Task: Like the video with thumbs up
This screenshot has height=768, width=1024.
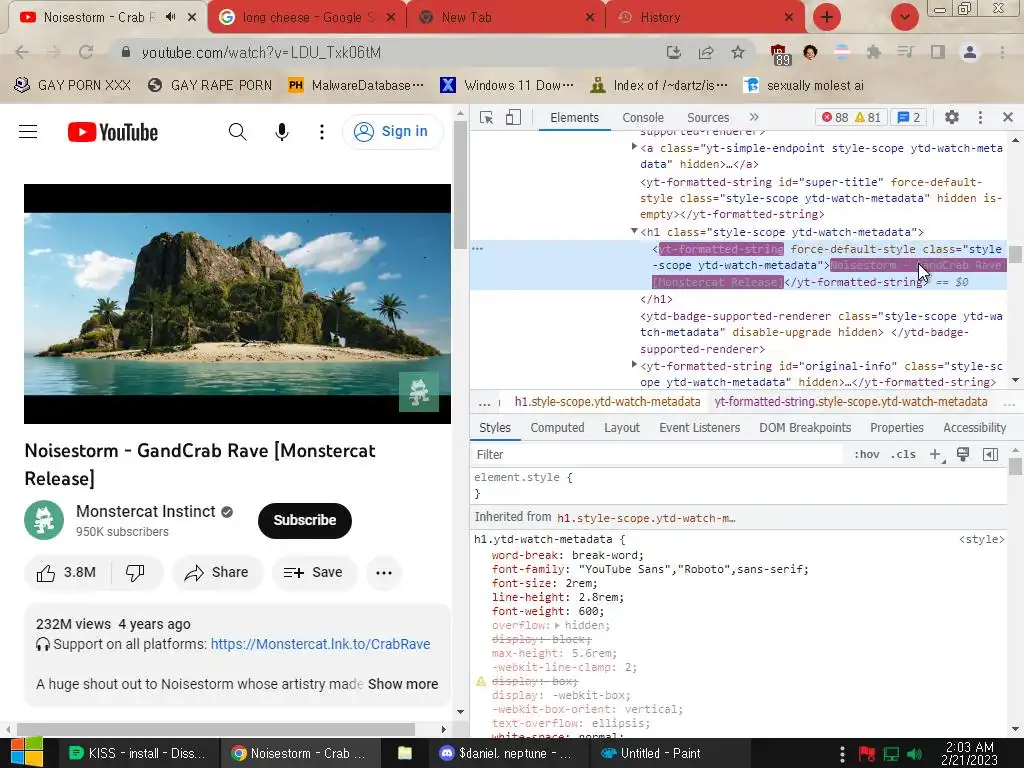Action: (67, 573)
